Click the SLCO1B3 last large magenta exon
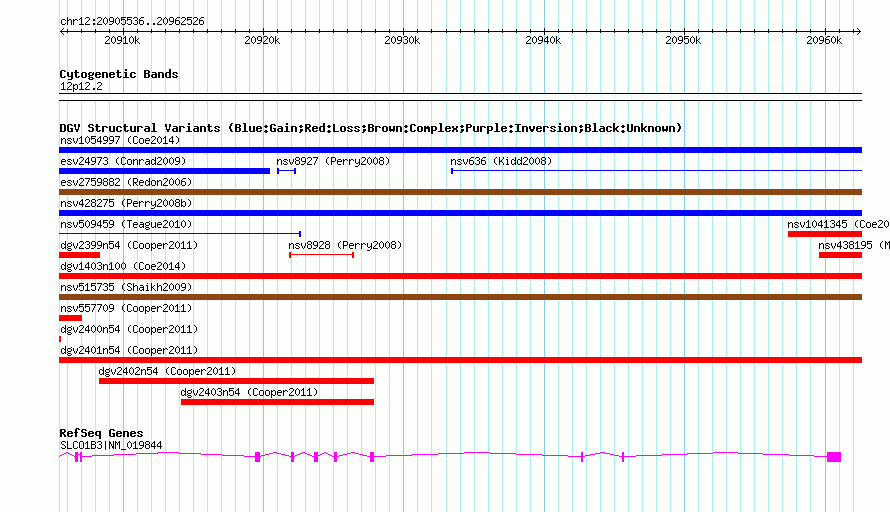 [834, 457]
